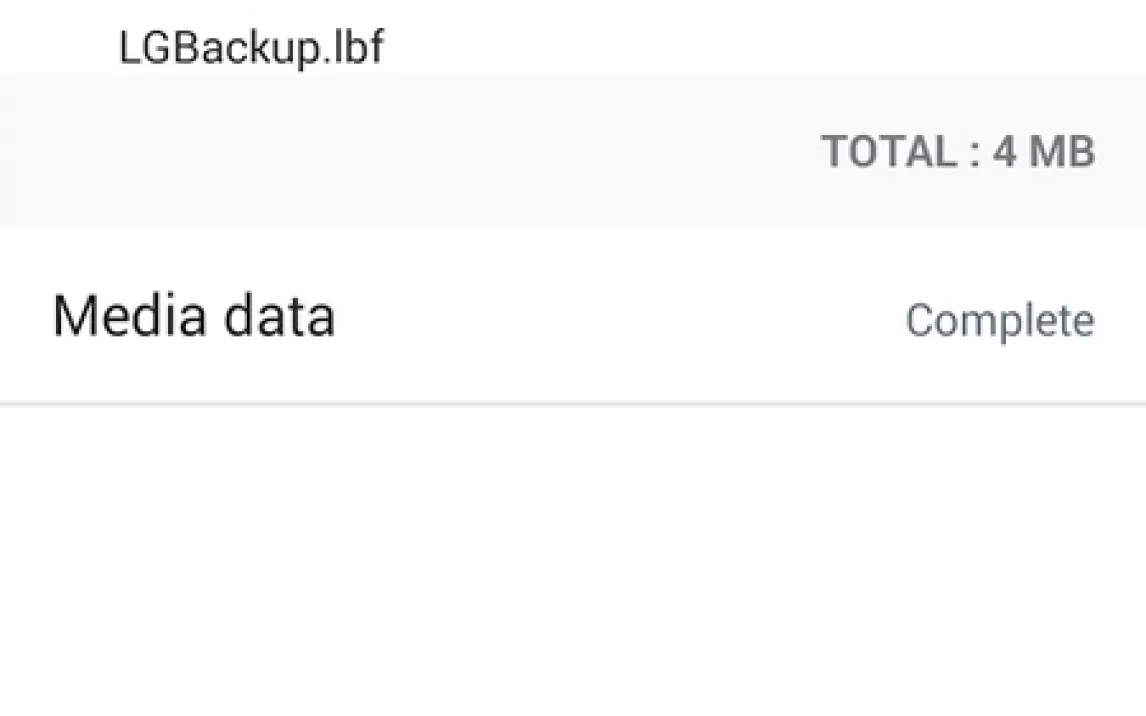This screenshot has height=716, width=1146.
Task: Tap the Media data row label
Action: click(x=193, y=316)
